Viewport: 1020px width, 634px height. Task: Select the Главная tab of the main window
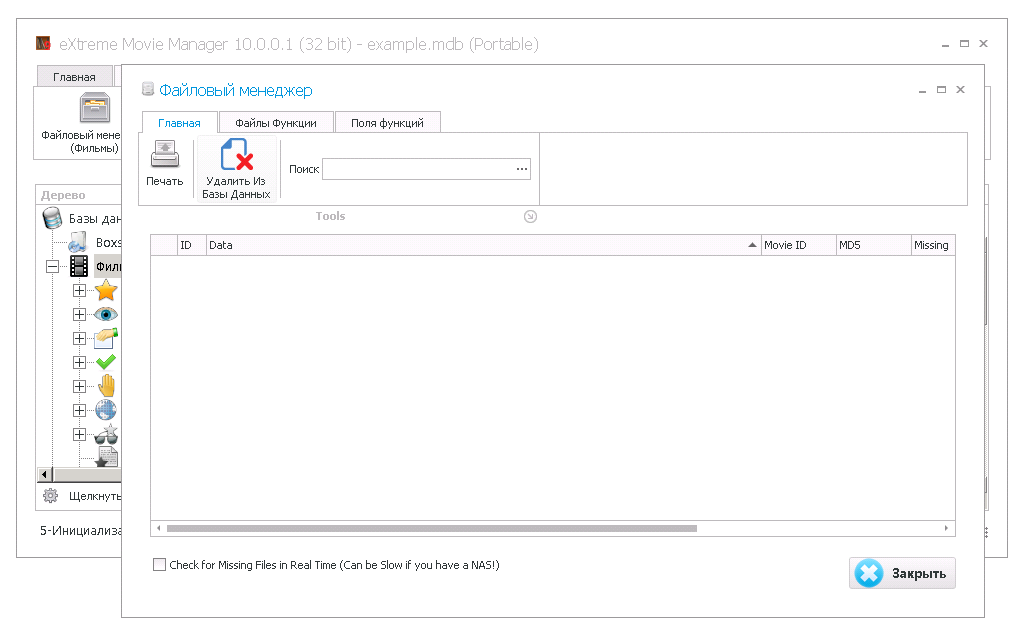(x=74, y=77)
